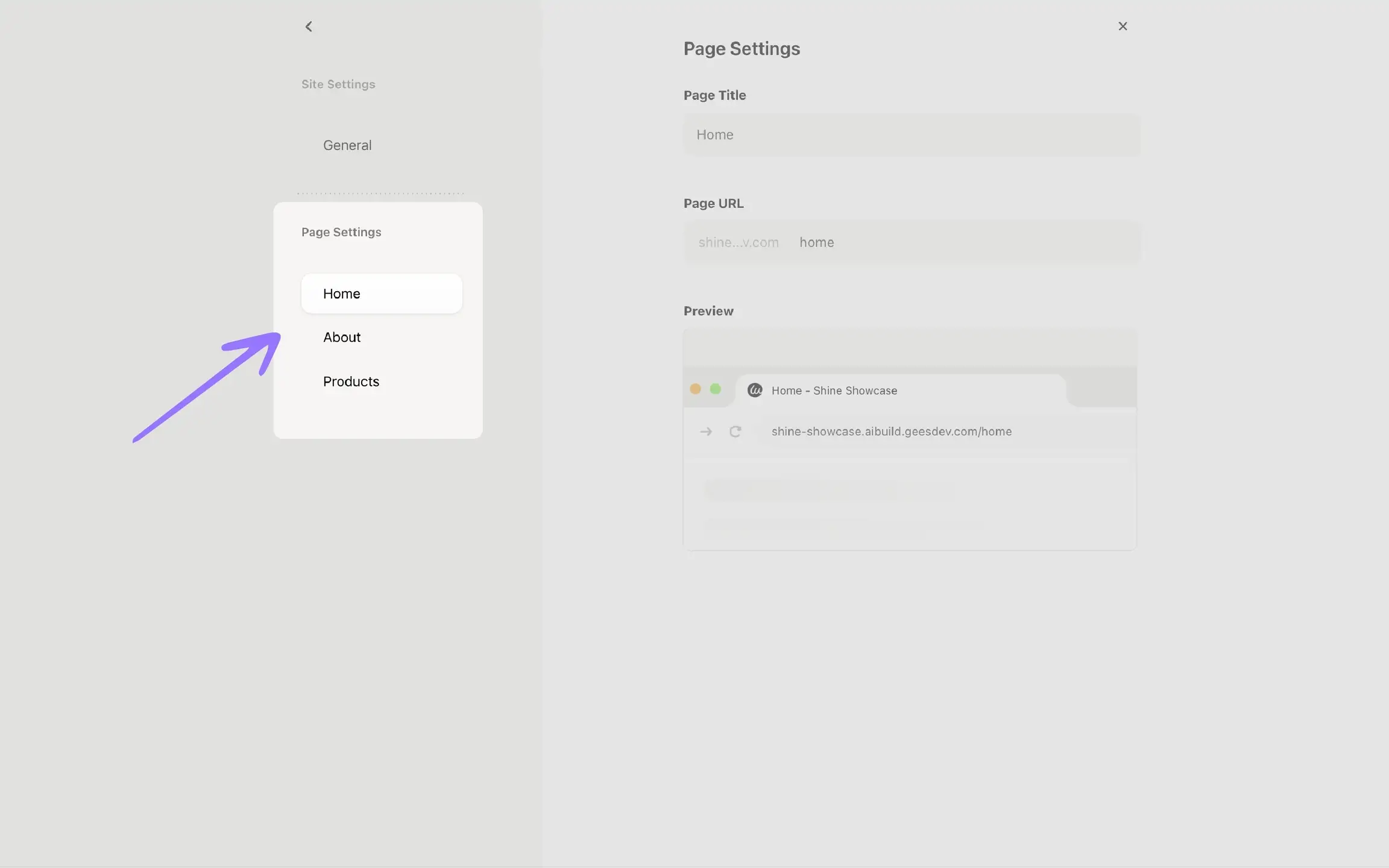
Task: Click the Home - Shine Showcase preview tab
Action: [901, 391]
